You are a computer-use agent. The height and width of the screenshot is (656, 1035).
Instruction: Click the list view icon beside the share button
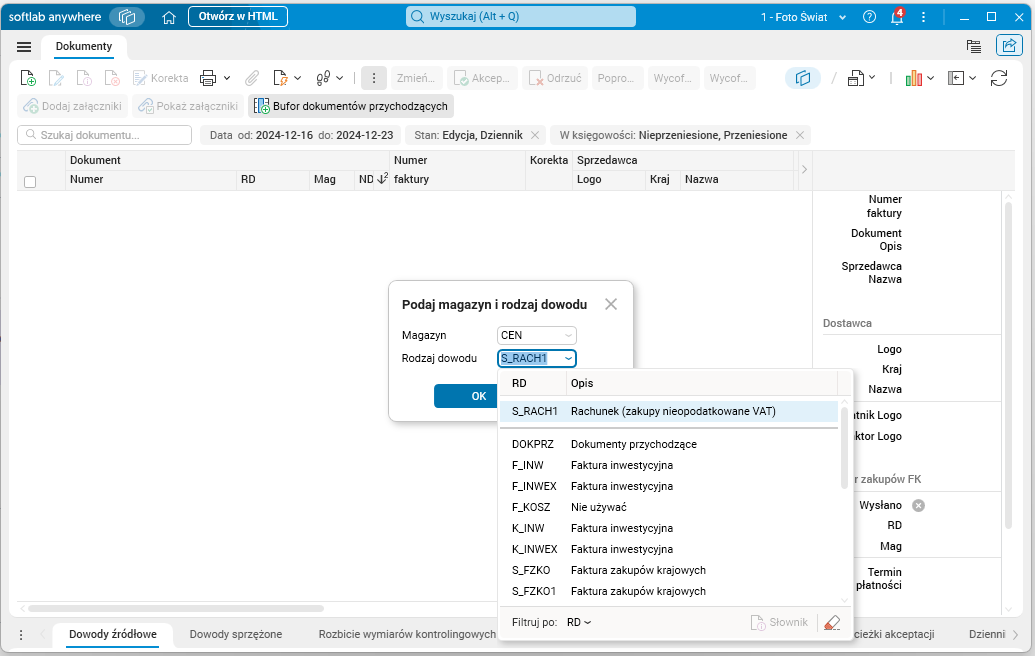pyautogui.click(x=973, y=46)
